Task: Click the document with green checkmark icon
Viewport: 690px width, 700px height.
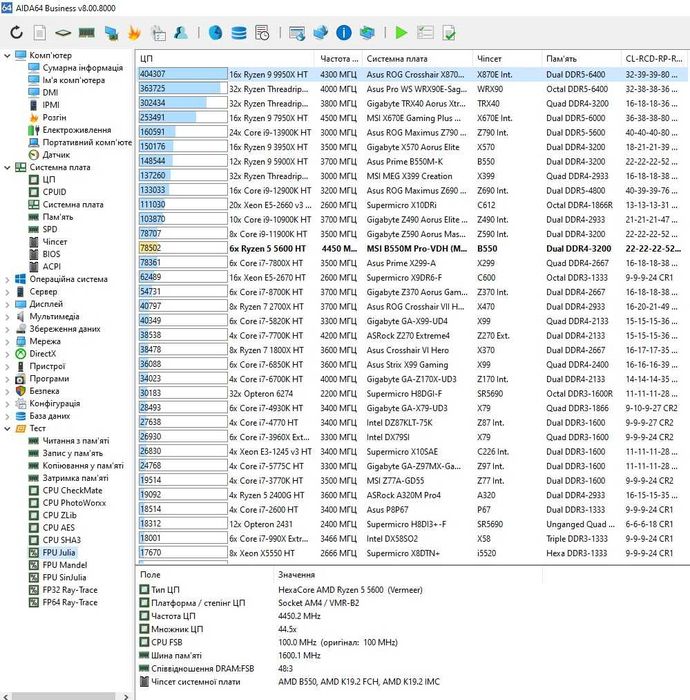Action: [449, 33]
